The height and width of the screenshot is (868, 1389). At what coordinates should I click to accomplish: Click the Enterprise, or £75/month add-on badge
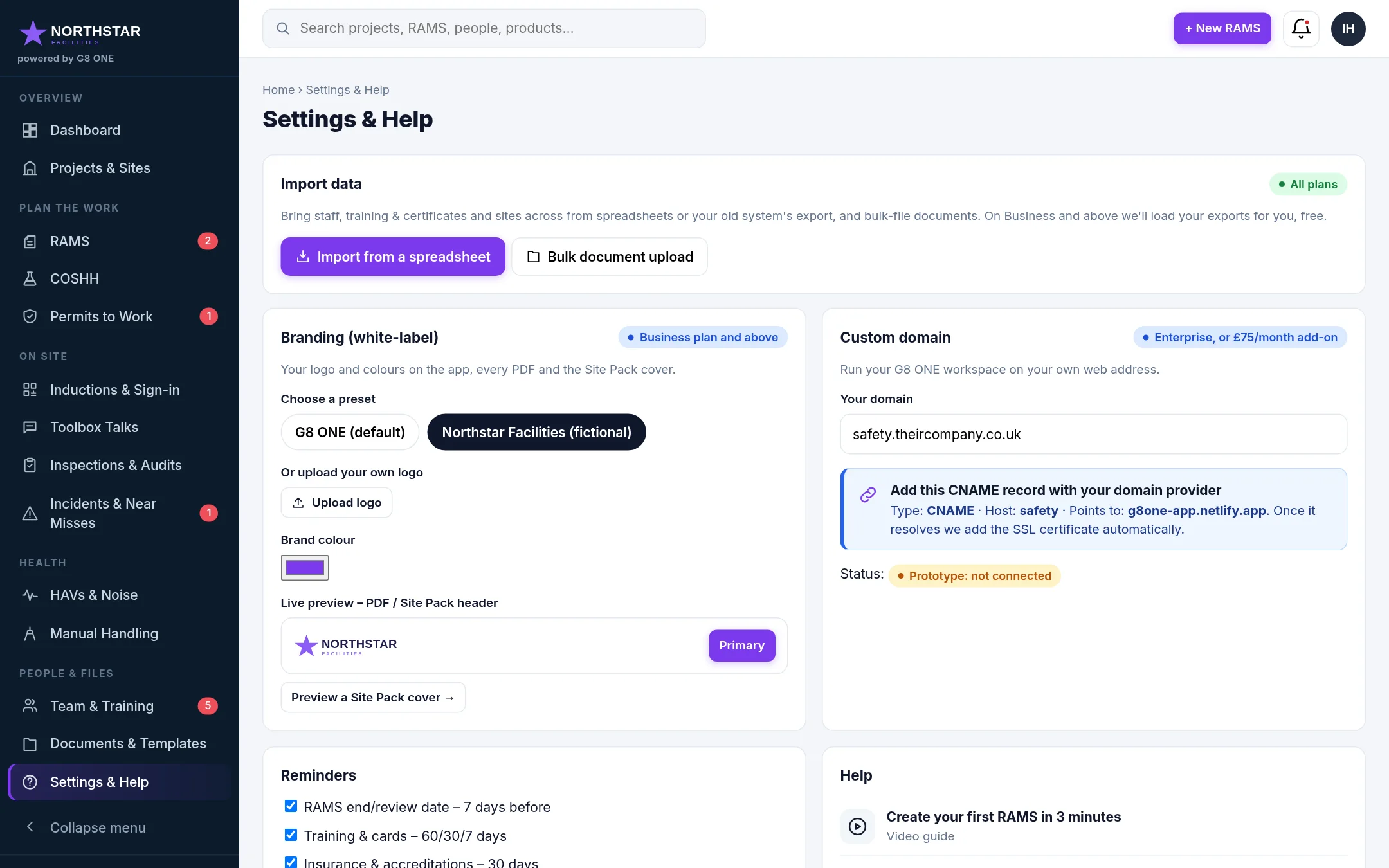[x=1240, y=338]
